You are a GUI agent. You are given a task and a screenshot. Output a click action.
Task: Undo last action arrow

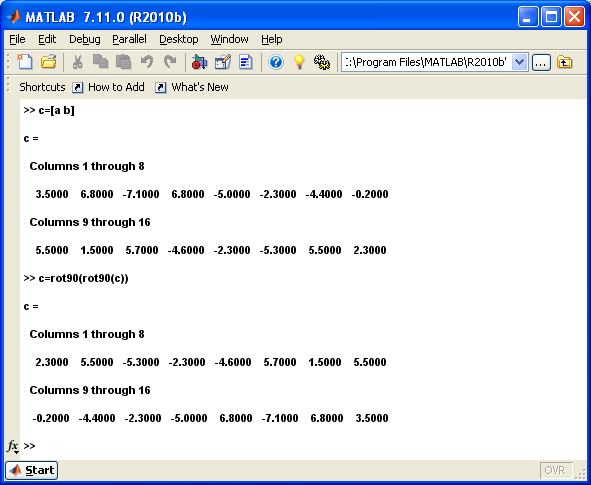(x=147, y=62)
